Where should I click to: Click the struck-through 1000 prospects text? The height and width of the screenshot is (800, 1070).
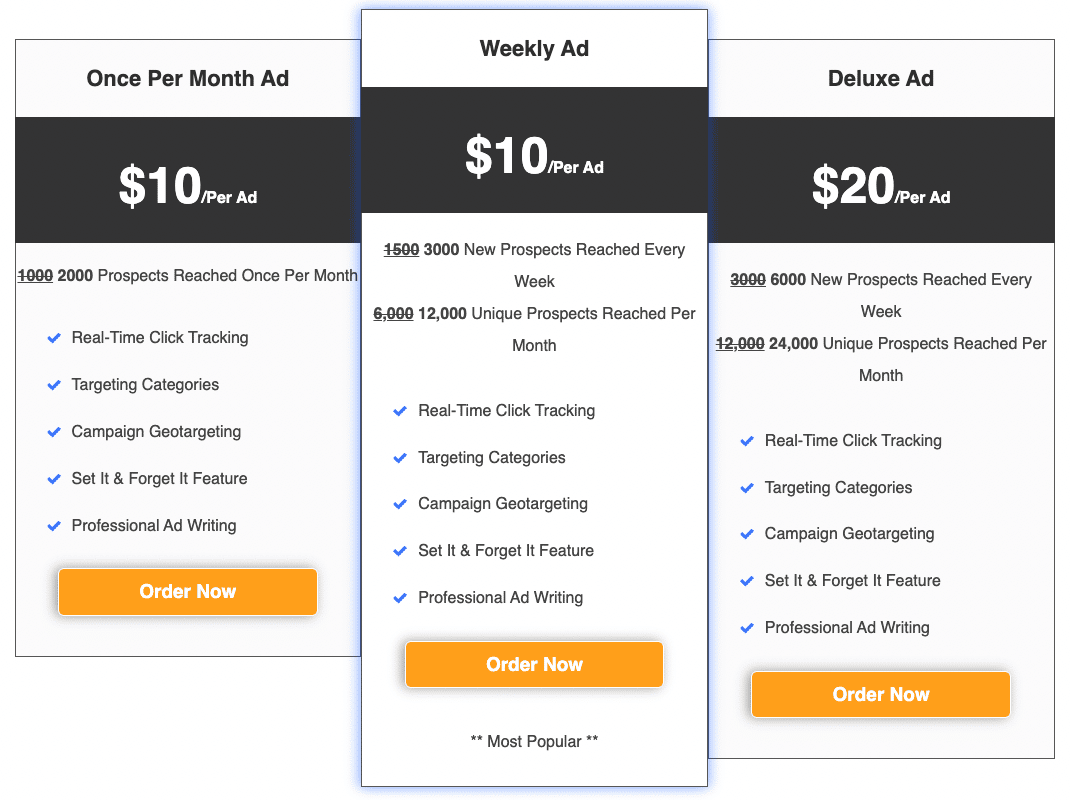point(35,276)
